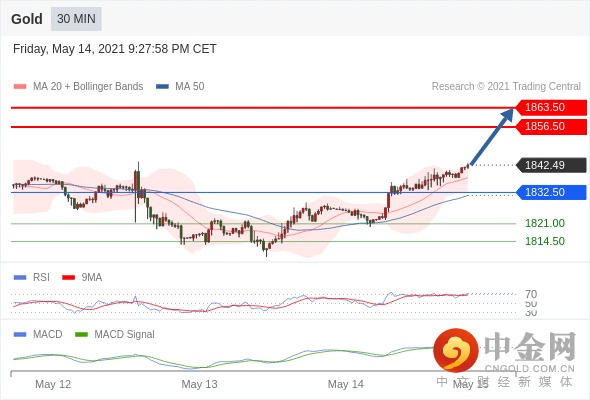Select the 1863.50 resistance price tag
590x400 pixels.
click(x=550, y=107)
